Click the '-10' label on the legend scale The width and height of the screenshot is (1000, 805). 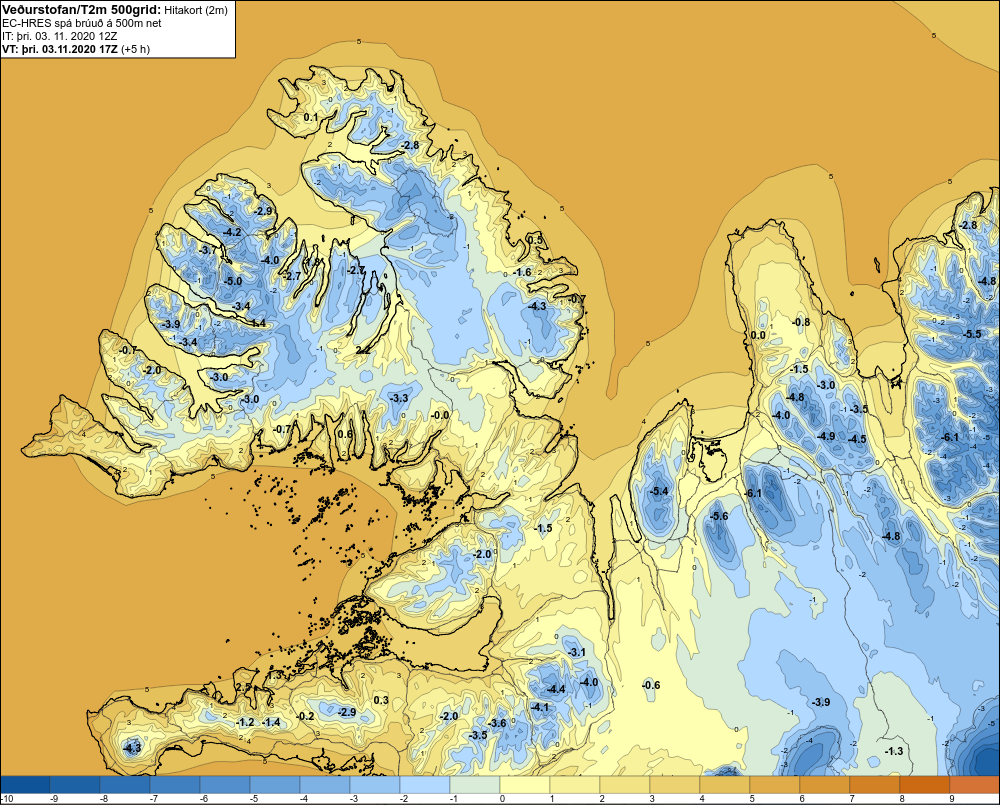pos(7,799)
